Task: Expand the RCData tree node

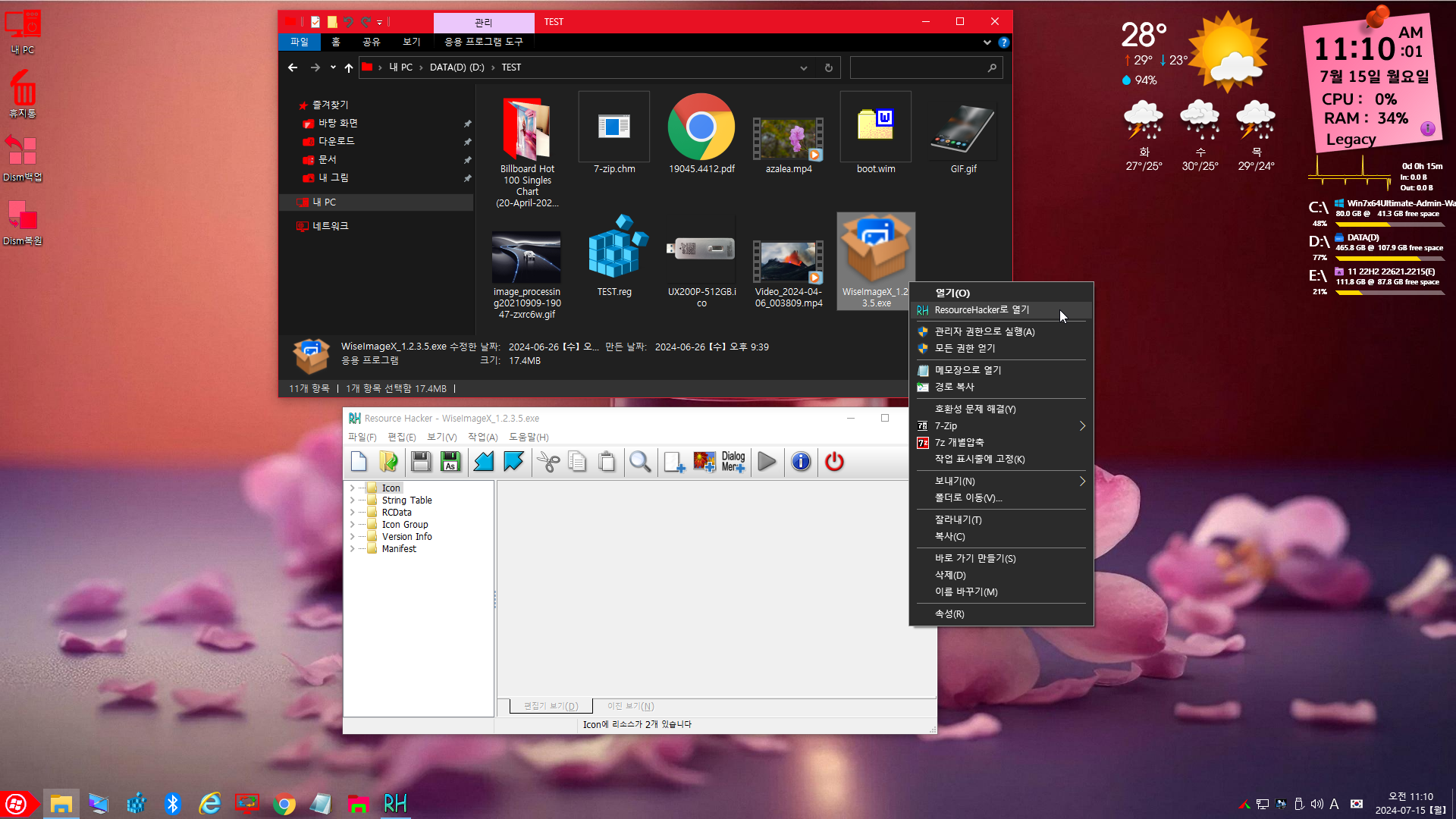Action: [352, 513]
